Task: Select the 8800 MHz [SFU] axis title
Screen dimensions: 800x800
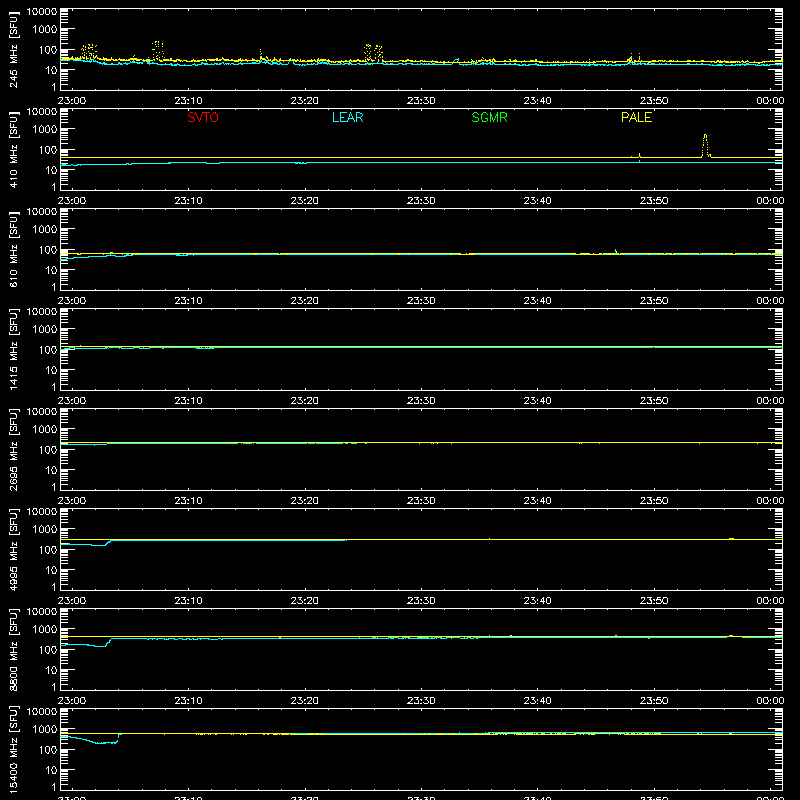Action: (x=13, y=649)
